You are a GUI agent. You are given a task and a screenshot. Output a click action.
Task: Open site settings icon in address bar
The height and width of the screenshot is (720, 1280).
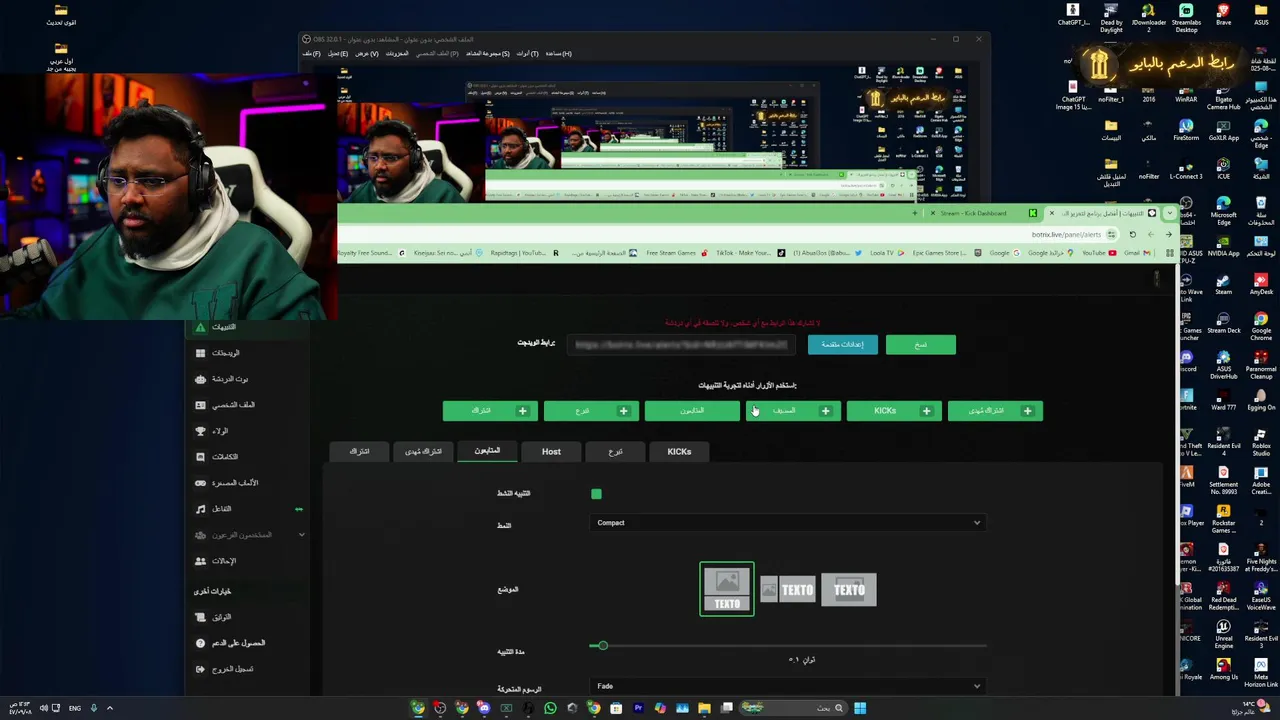pos(1113,235)
